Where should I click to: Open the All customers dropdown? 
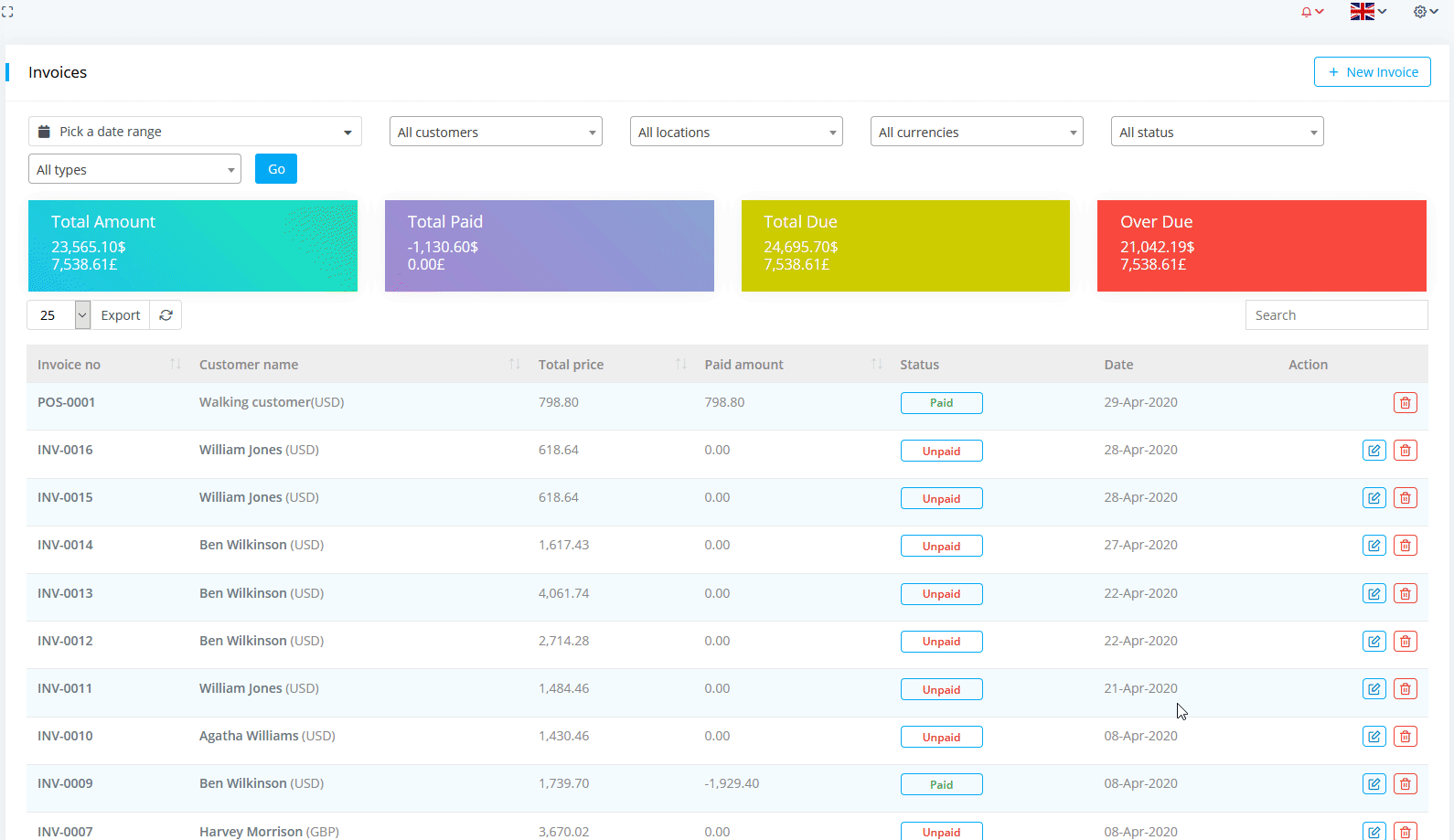click(496, 133)
